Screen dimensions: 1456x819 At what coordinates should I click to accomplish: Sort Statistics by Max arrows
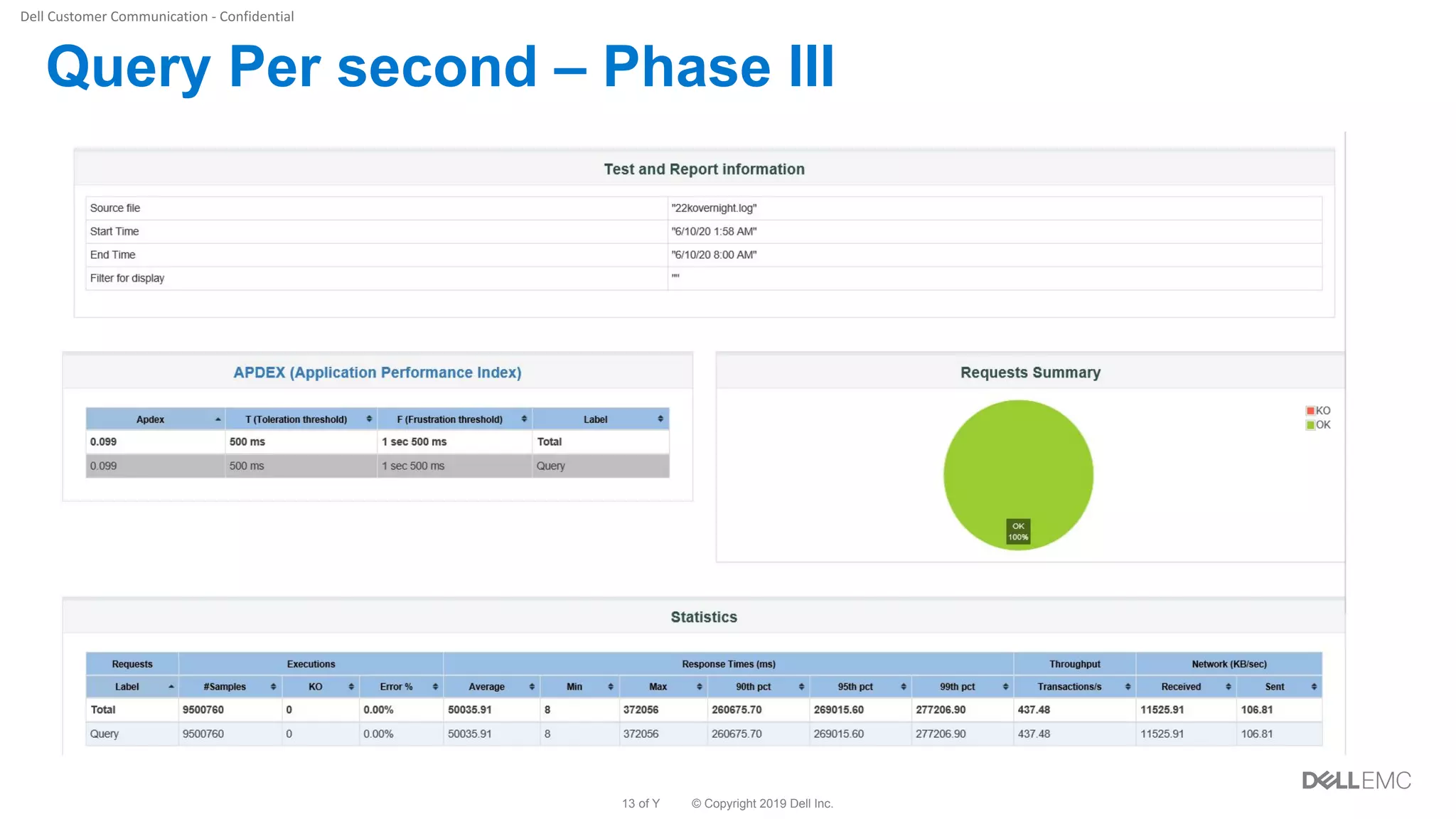(x=700, y=687)
